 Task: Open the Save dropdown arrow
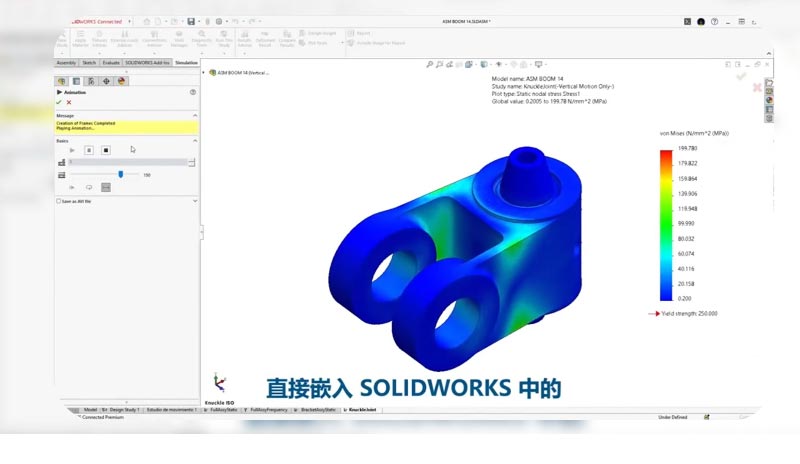198,21
